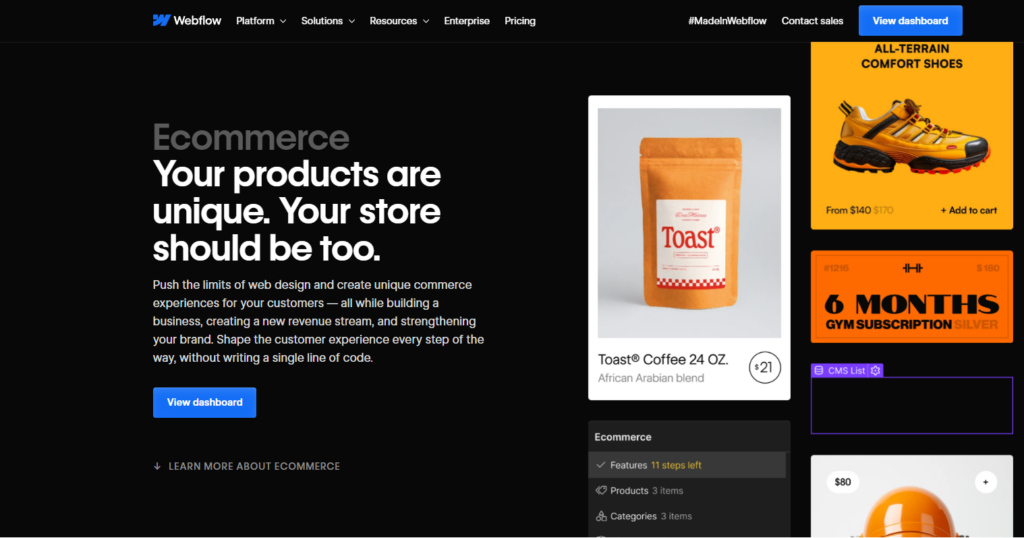Click the Features checkmark icon
Viewport: 1024px width, 538px height.
[x=601, y=465]
